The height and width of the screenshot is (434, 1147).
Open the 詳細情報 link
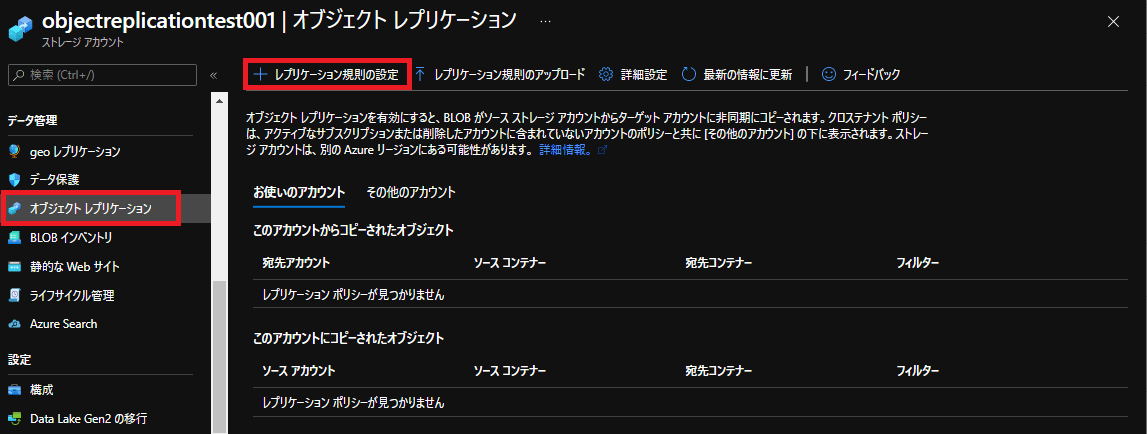point(565,150)
